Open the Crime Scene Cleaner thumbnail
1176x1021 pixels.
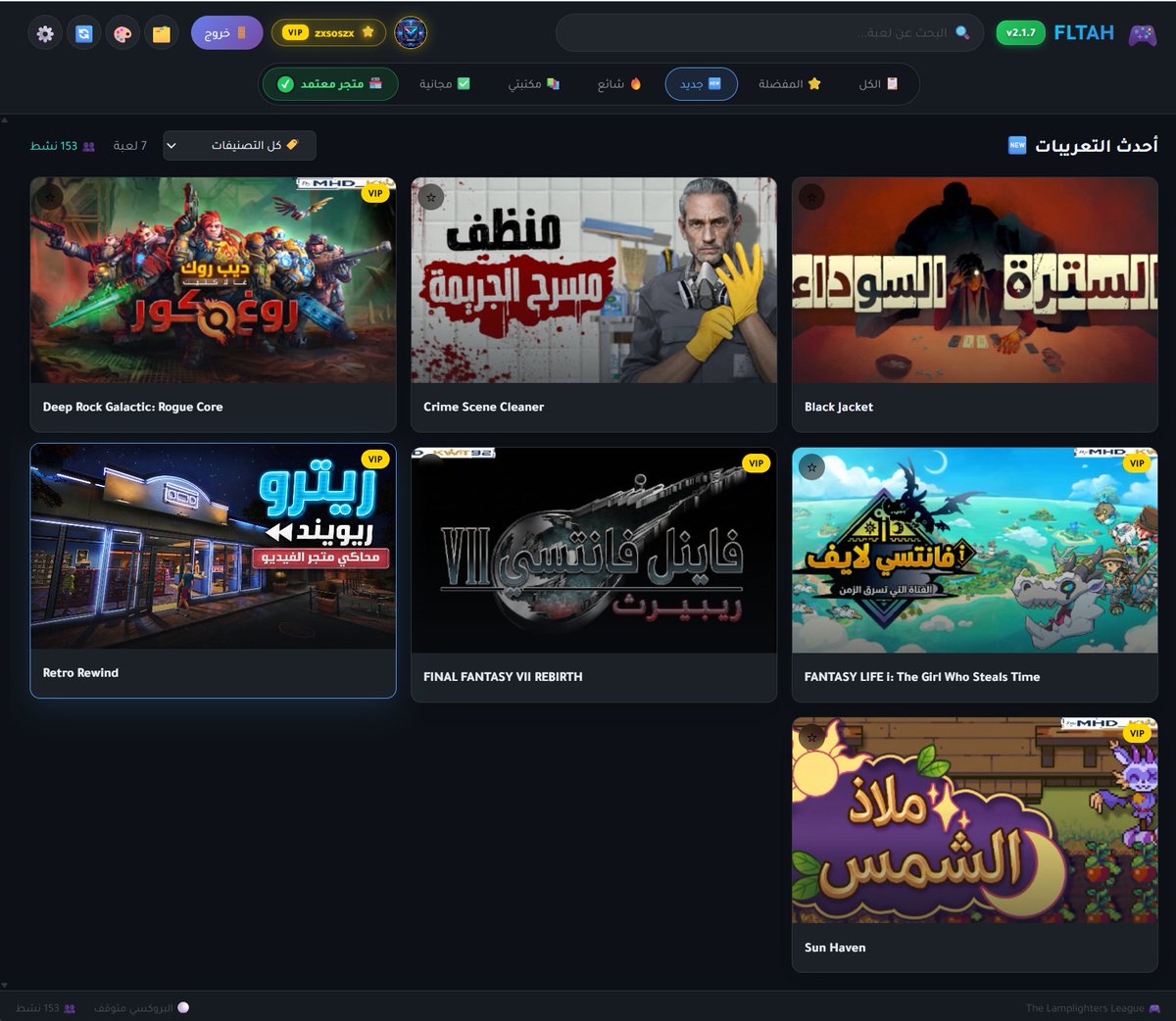[594, 280]
